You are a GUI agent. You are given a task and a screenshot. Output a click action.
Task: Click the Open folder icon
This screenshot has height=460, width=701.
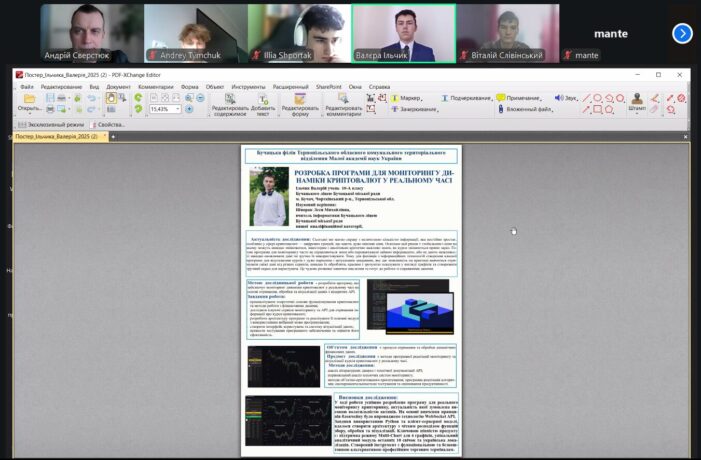29,99
